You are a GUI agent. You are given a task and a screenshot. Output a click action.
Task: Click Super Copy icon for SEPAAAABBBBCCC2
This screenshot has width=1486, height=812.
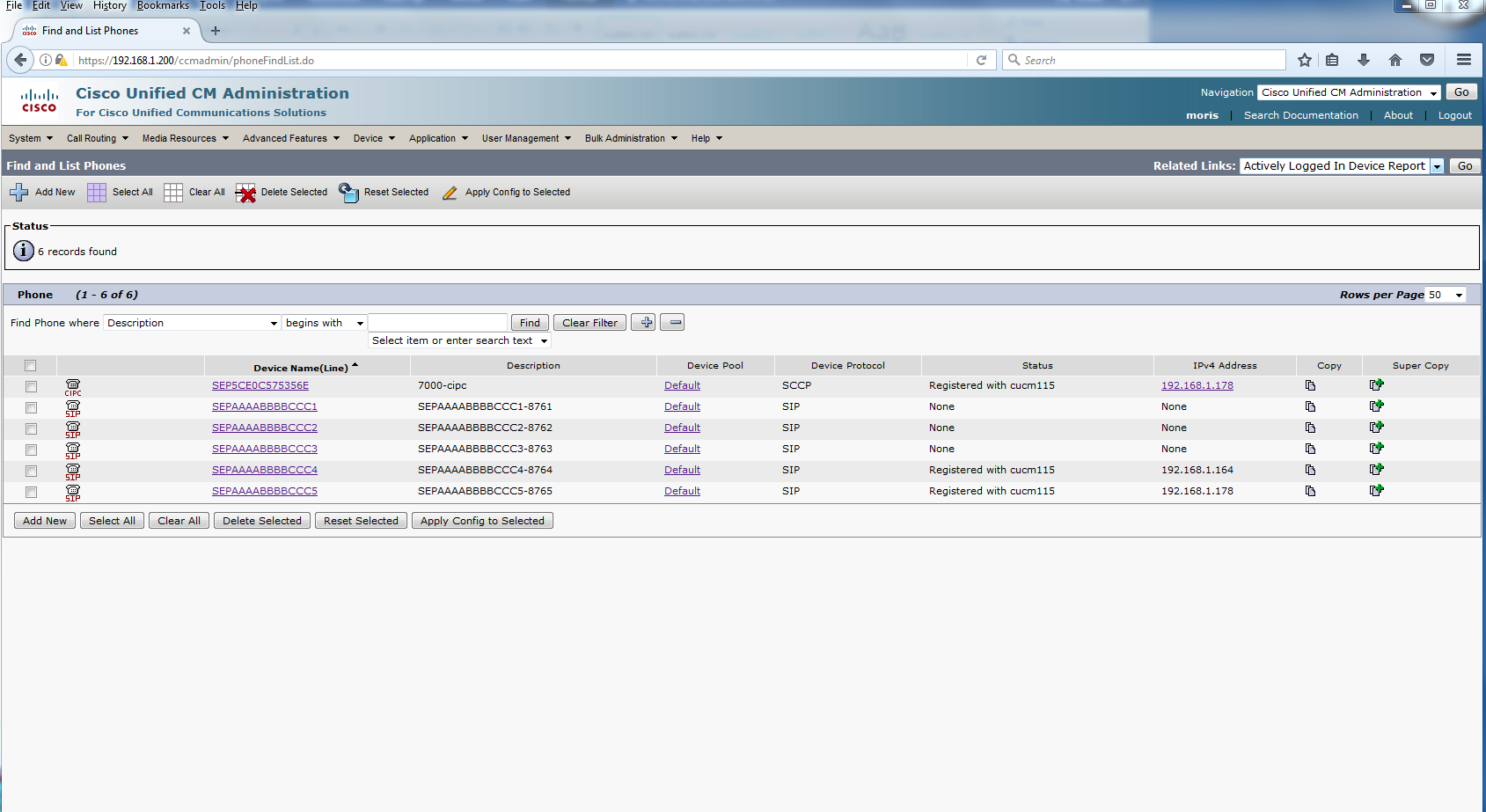(1377, 427)
